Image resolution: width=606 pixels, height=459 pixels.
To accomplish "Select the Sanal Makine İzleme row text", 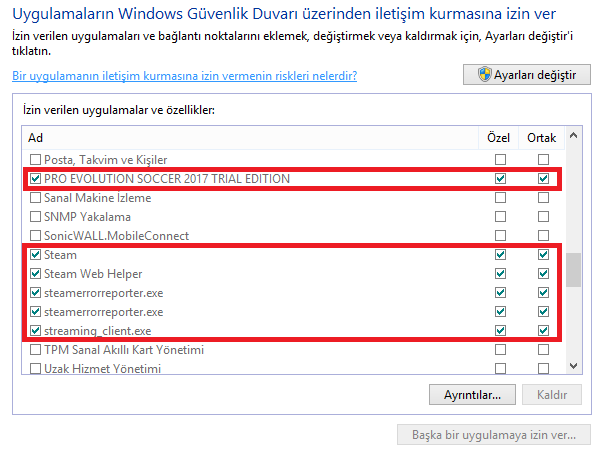I will click(97, 198).
